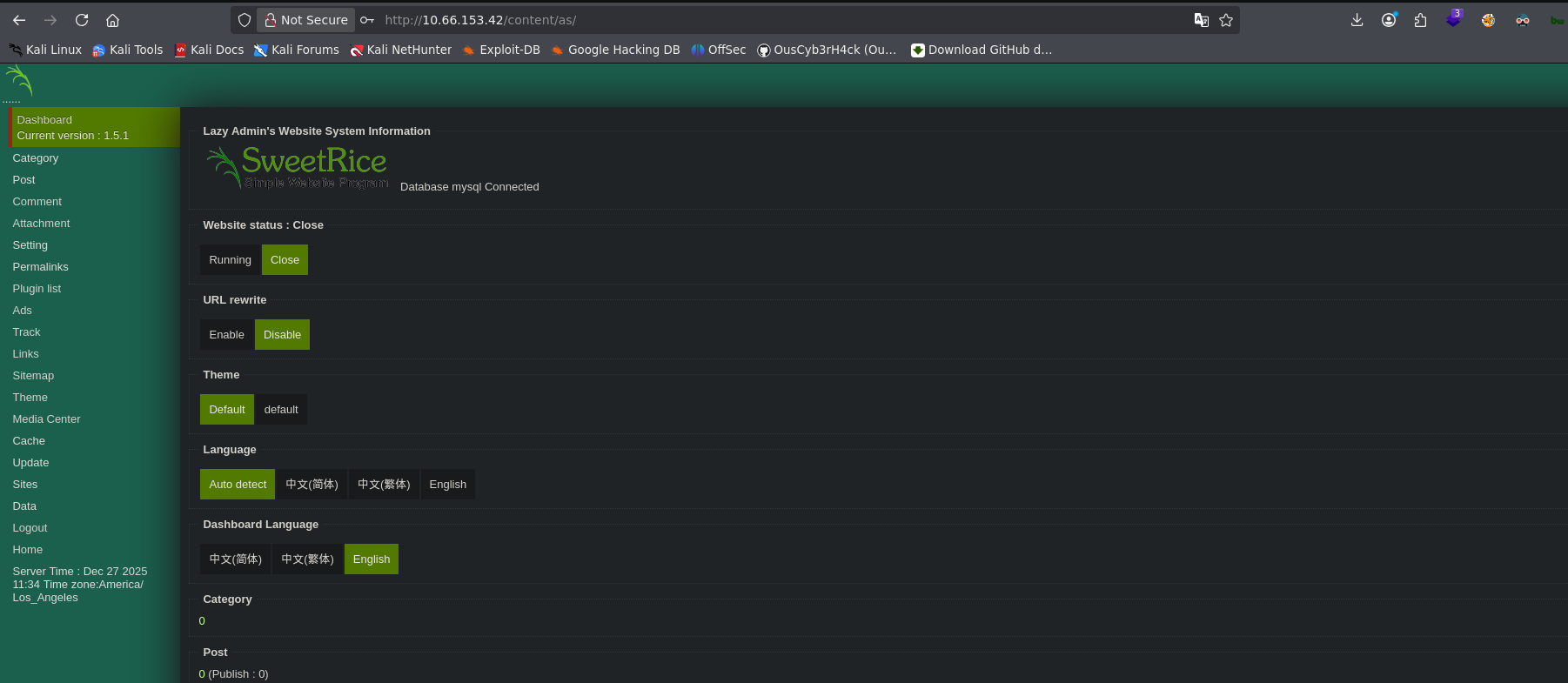
Task: Open Setting in the sidebar
Action: click(x=30, y=245)
